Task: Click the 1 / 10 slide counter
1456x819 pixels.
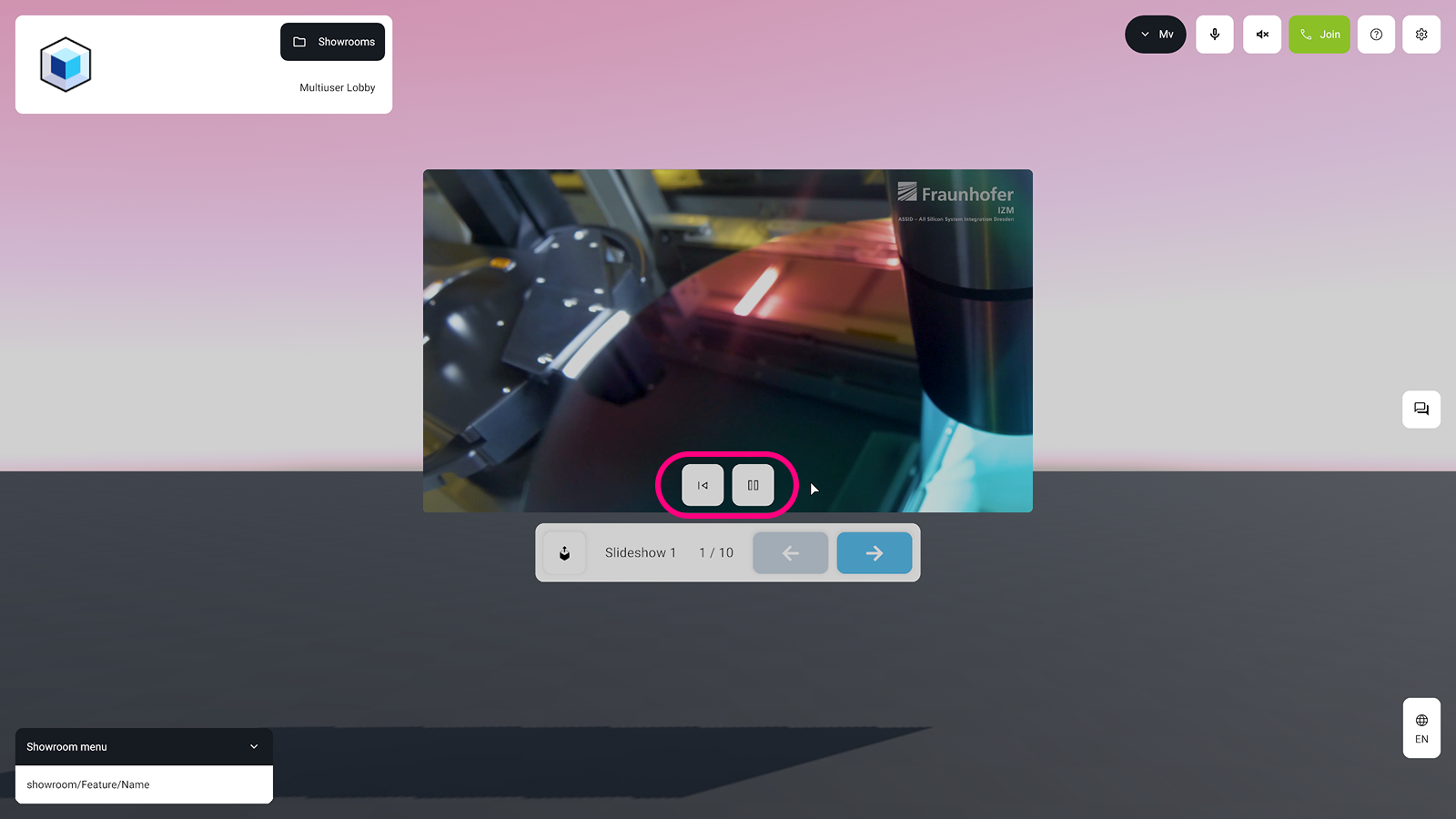Action: tap(715, 552)
